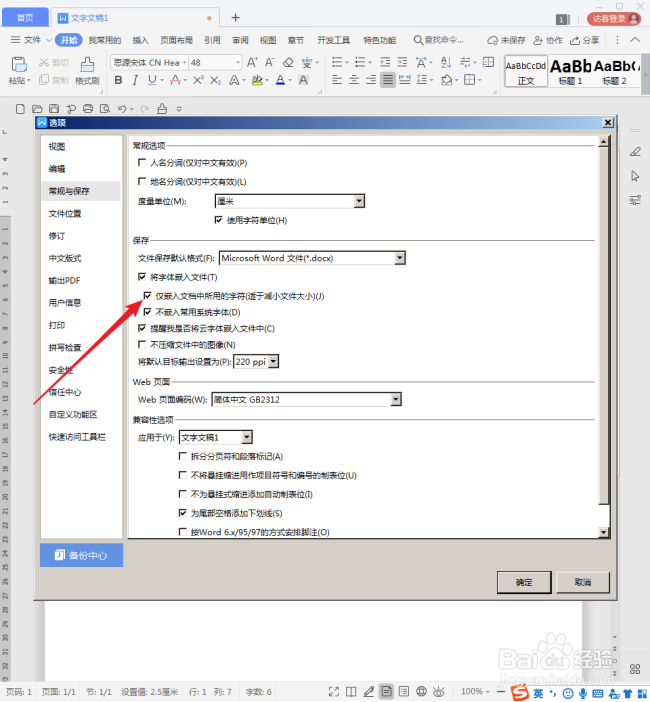Click 分享 button
The image size is (650, 702).
(585, 40)
